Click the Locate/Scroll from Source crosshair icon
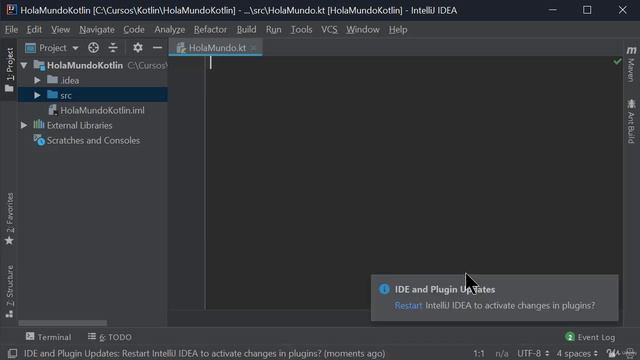 pyautogui.click(x=93, y=48)
